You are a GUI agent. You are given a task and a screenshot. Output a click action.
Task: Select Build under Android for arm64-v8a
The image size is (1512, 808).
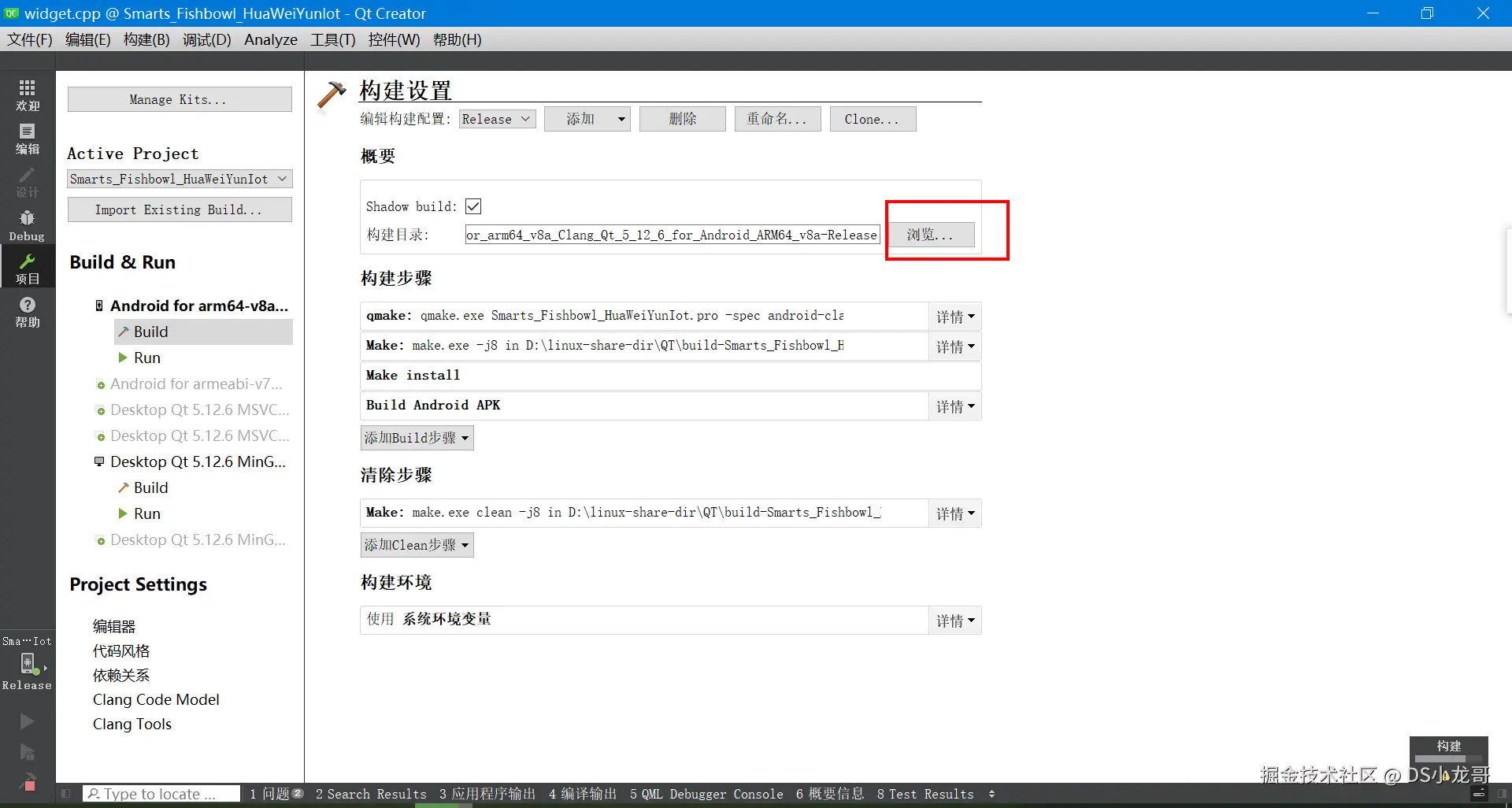[203, 332]
